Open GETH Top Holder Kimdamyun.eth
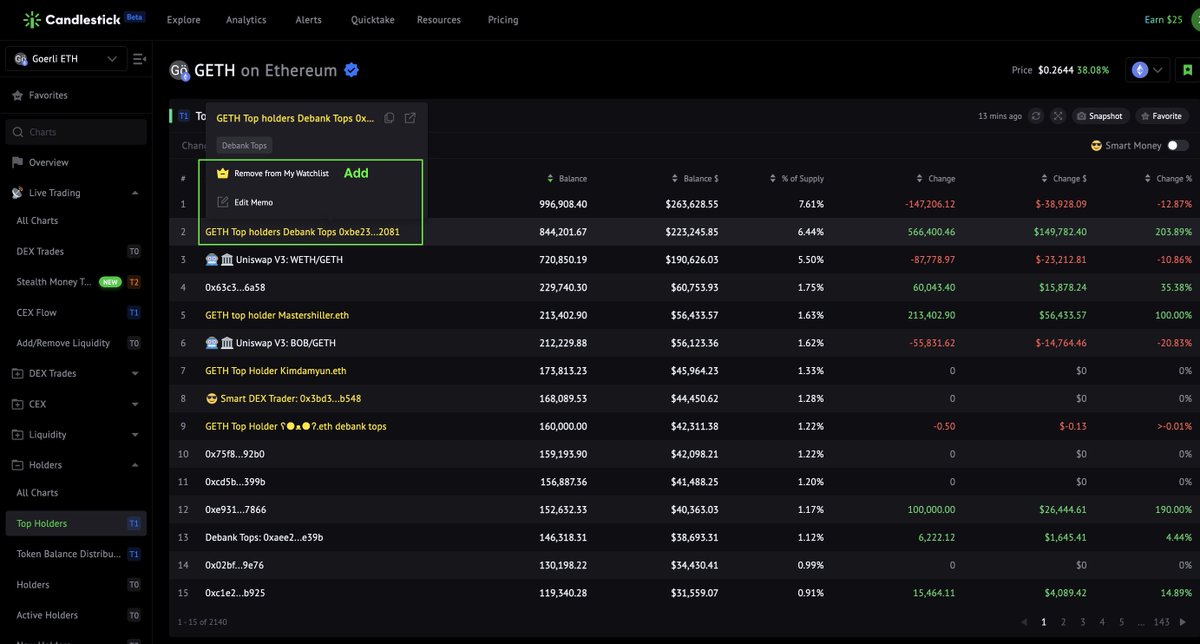The image size is (1200, 644). coord(276,371)
